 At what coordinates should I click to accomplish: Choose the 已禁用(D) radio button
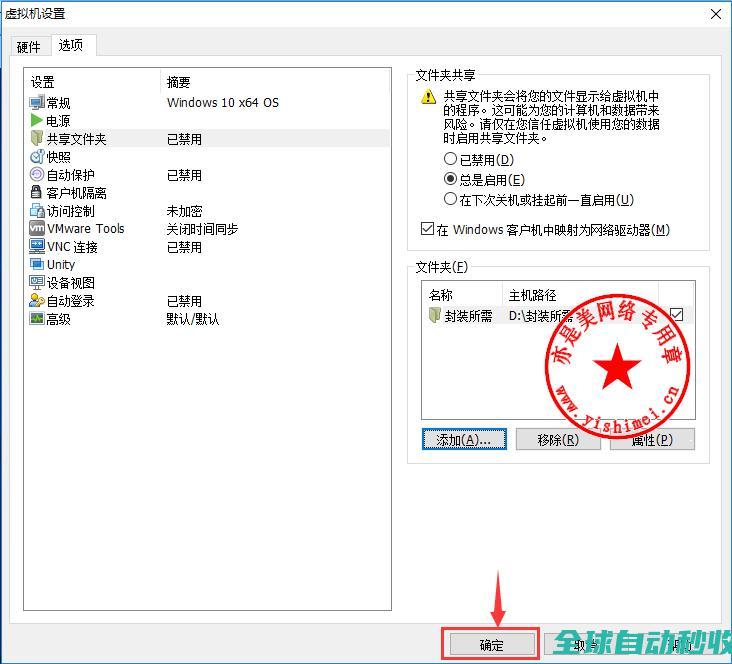[x=450, y=160]
